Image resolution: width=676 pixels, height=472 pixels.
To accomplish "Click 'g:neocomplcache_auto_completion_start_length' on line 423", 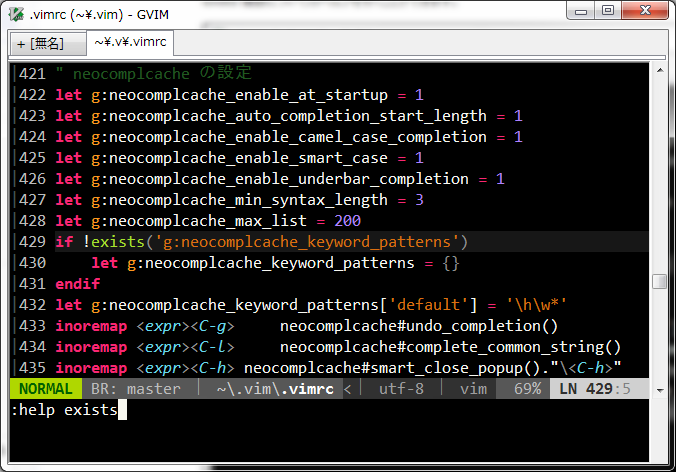I will pyautogui.click(x=289, y=116).
